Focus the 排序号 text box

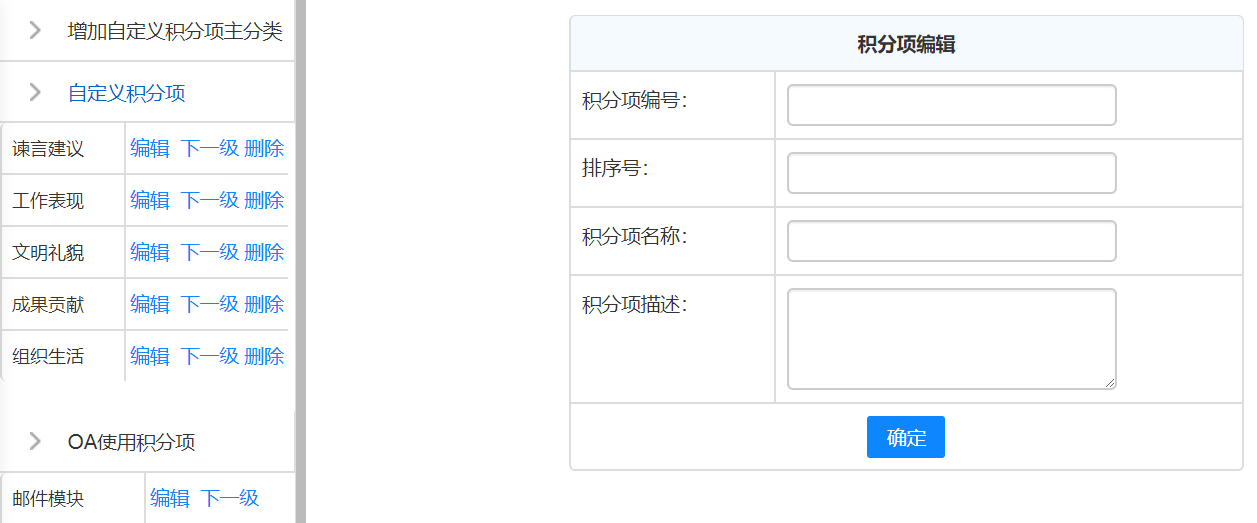click(951, 173)
